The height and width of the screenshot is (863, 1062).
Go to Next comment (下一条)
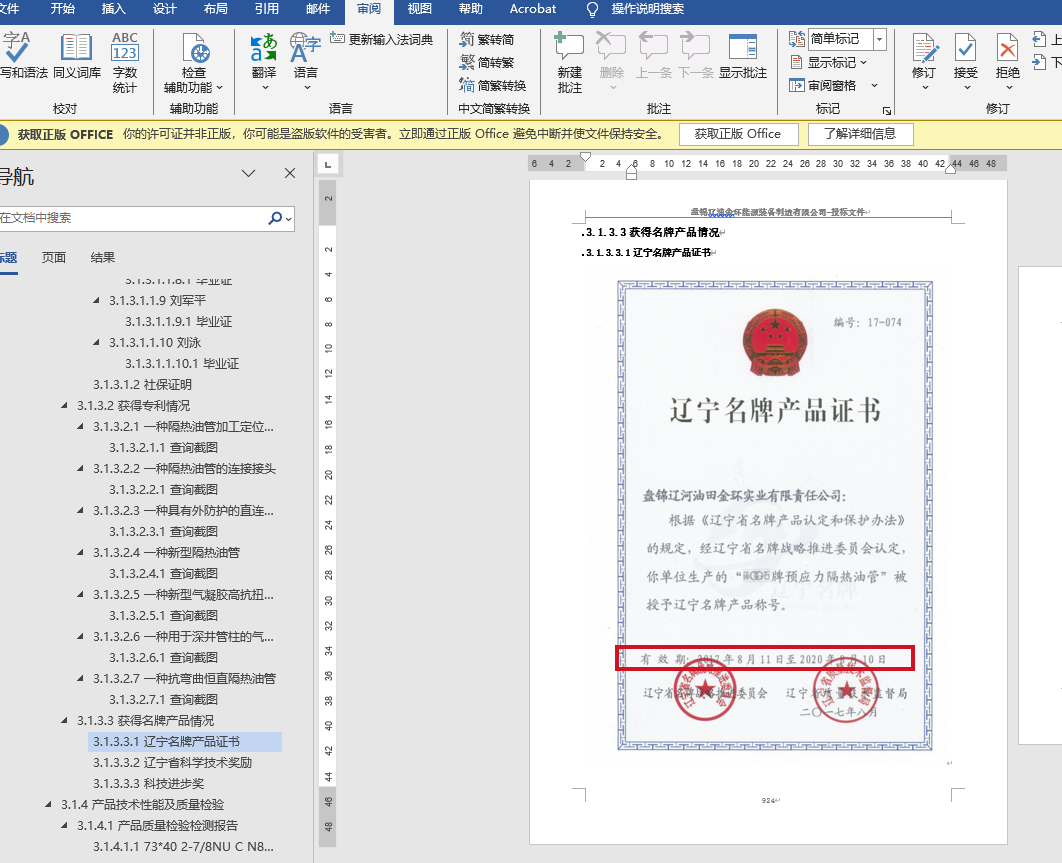pyautogui.click(x=696, y=56)
